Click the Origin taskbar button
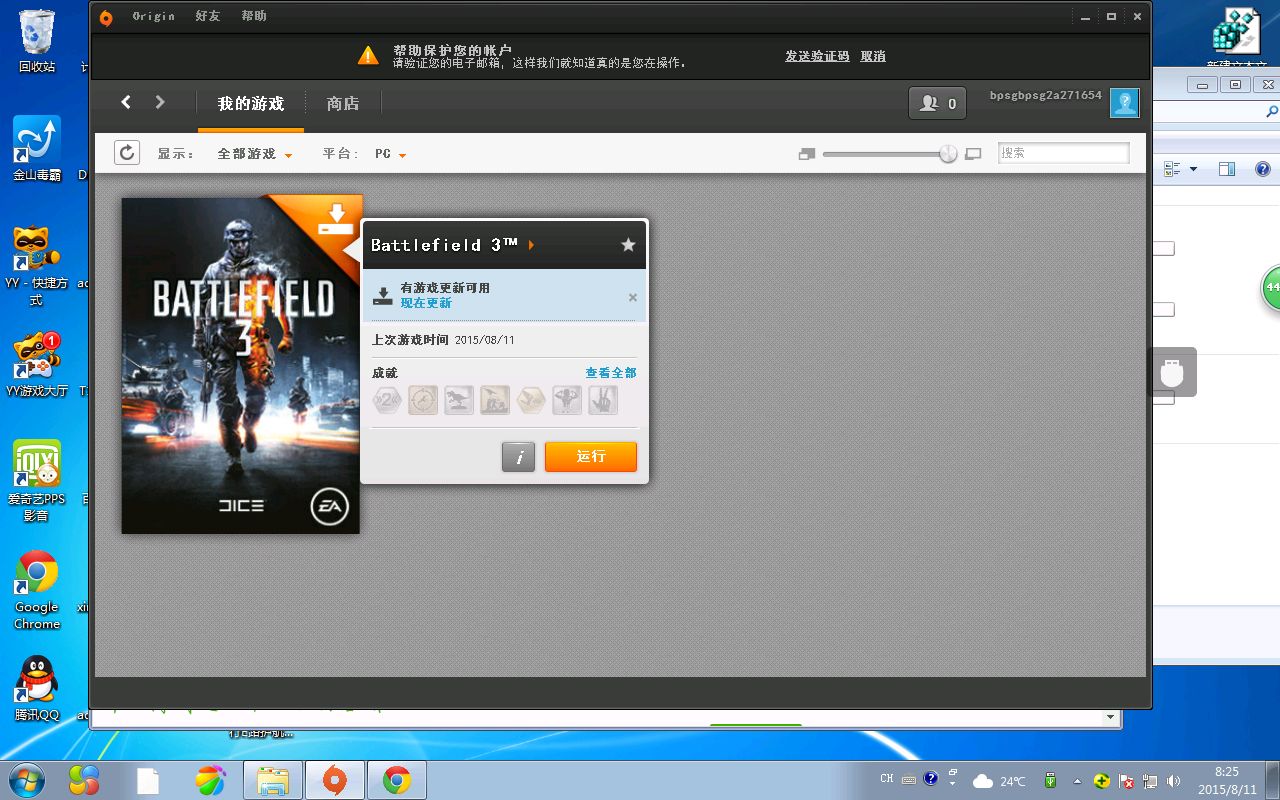1280x800 pixels. 335,781
